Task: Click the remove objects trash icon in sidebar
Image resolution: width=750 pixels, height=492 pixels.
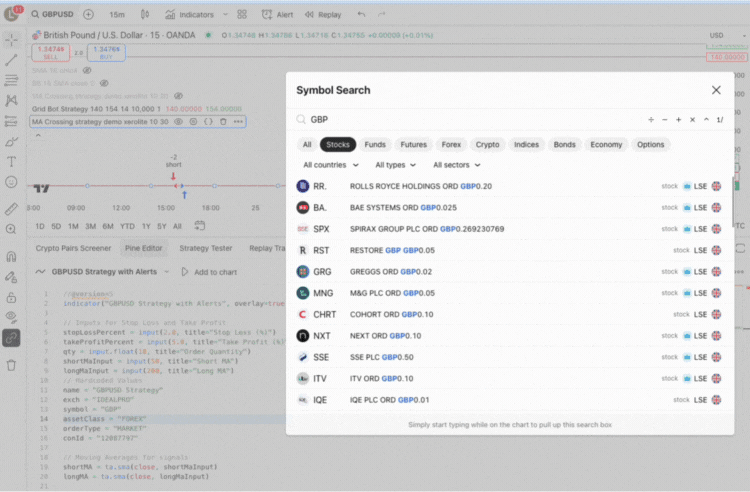Action: [x=11, y=365]
